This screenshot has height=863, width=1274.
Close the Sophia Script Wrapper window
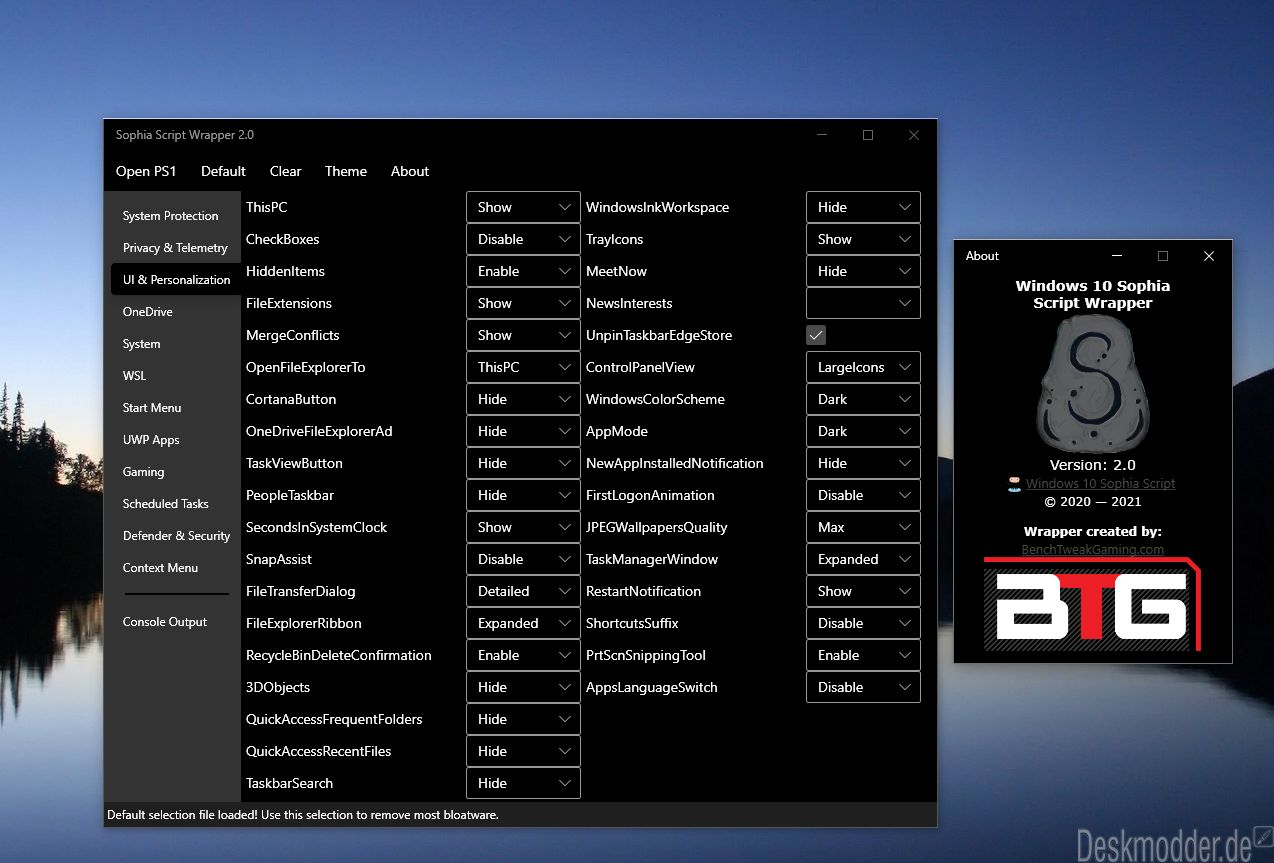(x=914, y=135)
